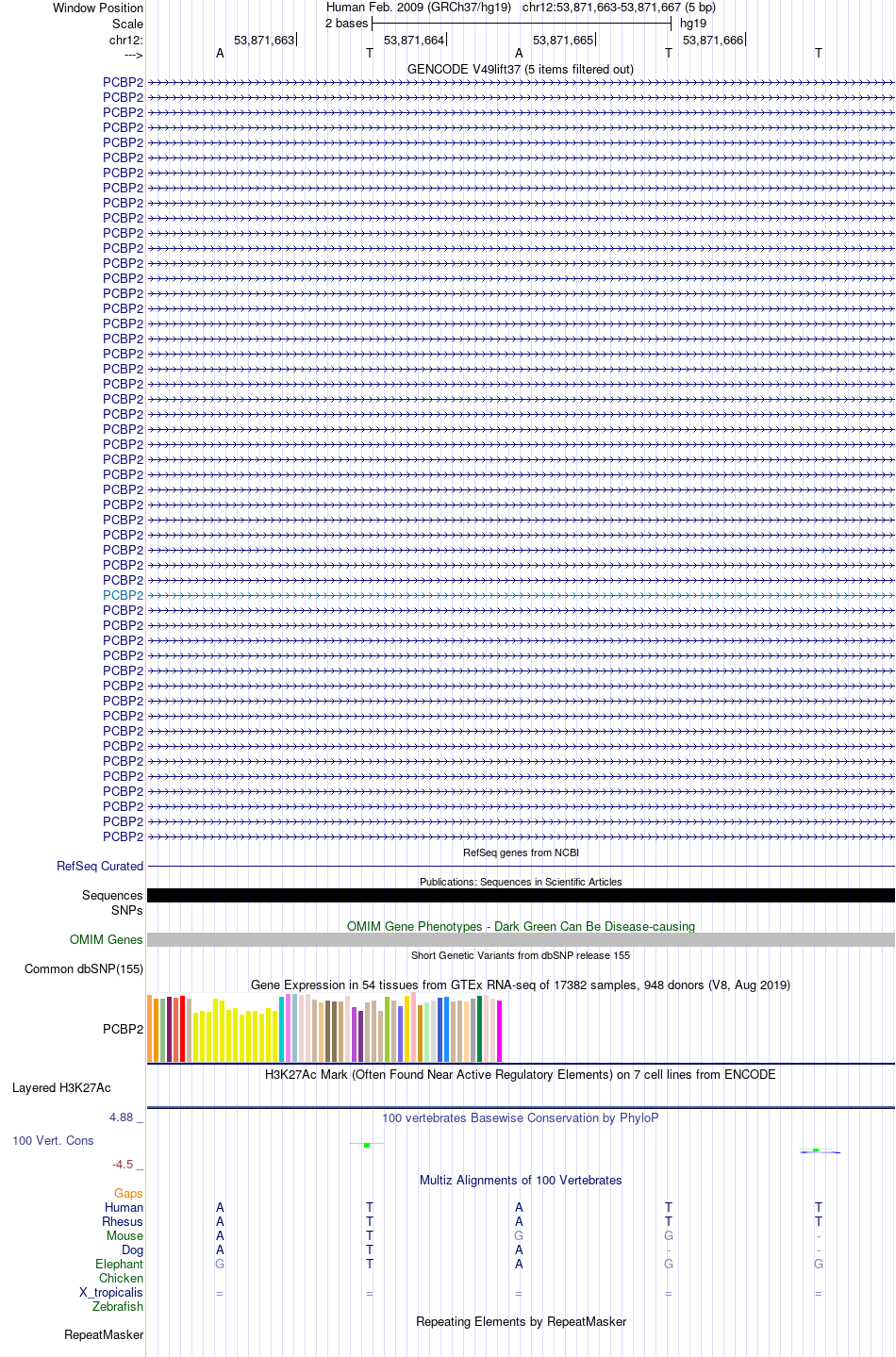Click the first orange bar in GTEx chart
Image resolution: width=896 pixels, height=1357 pixels.
click(150, 1029)
